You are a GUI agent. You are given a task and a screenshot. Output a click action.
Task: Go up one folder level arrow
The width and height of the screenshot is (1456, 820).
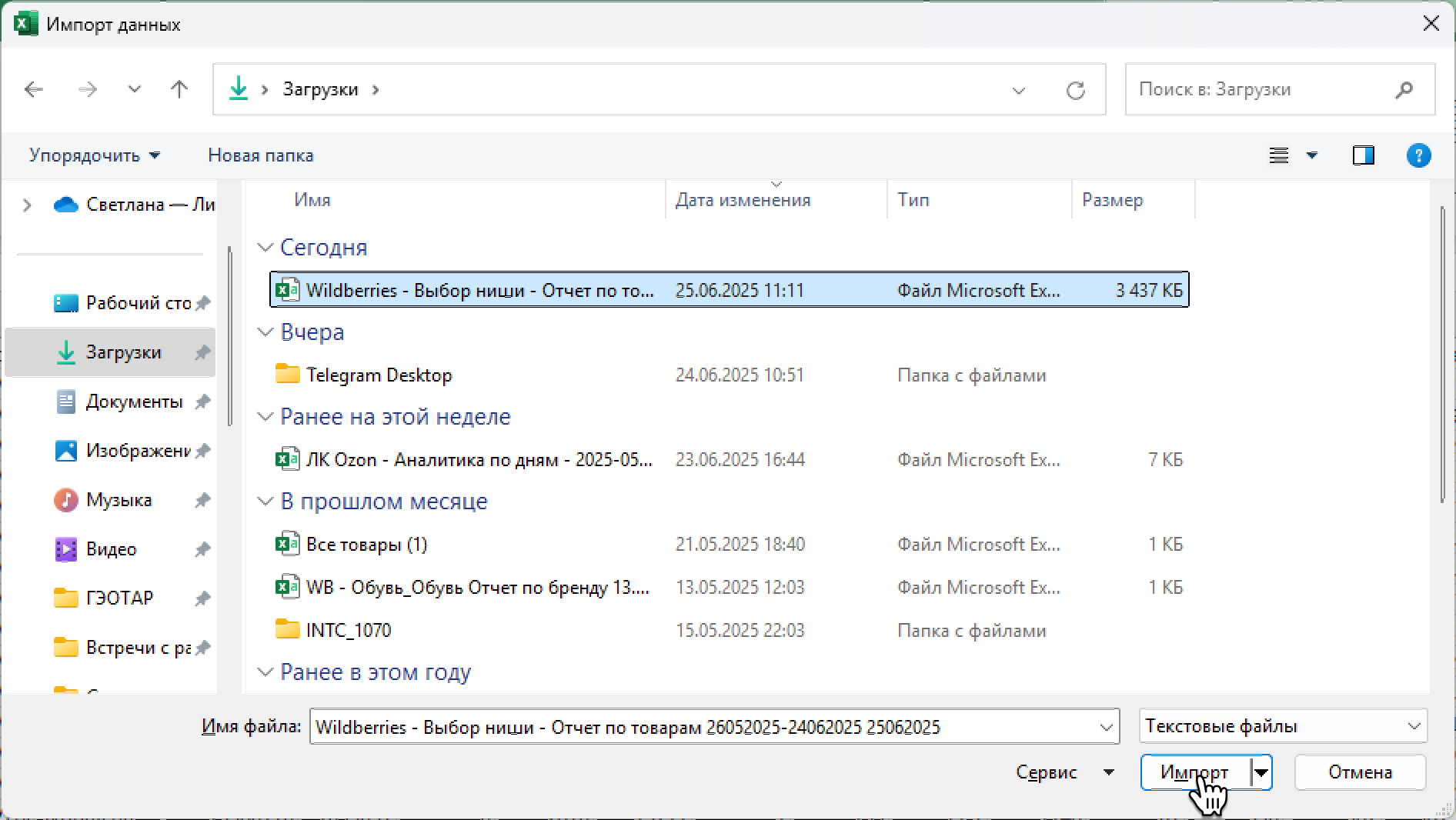(179, 89)
